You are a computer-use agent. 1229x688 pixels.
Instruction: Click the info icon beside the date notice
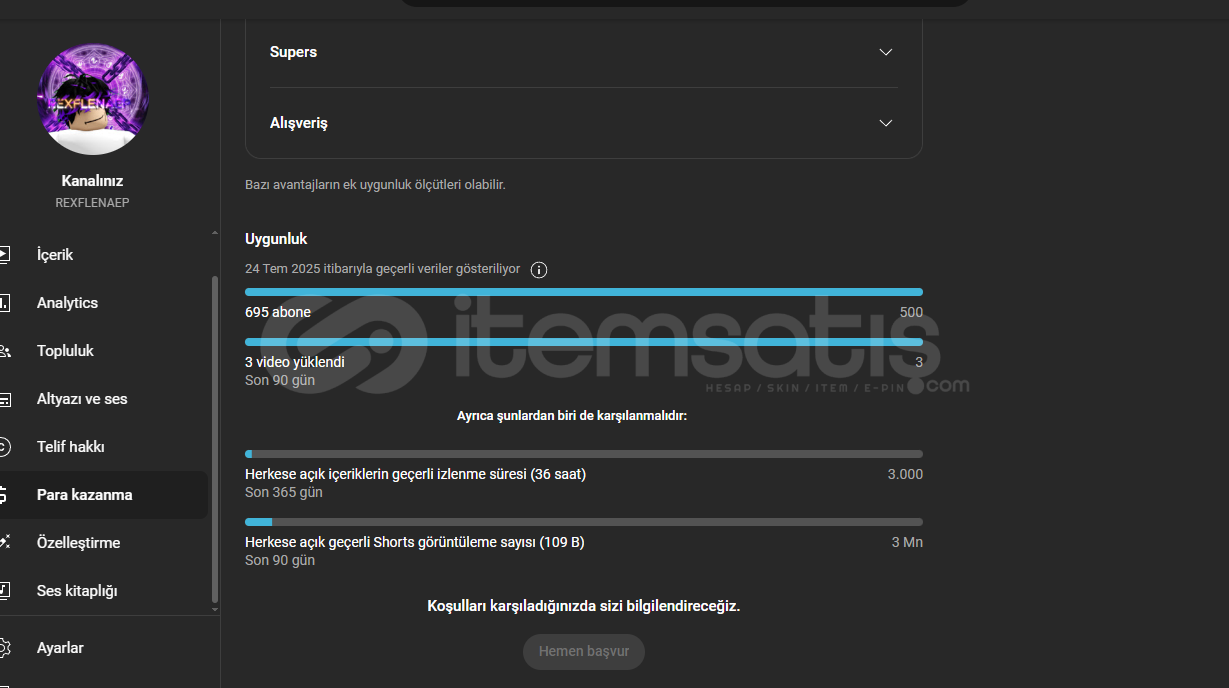tap(539, 270)
